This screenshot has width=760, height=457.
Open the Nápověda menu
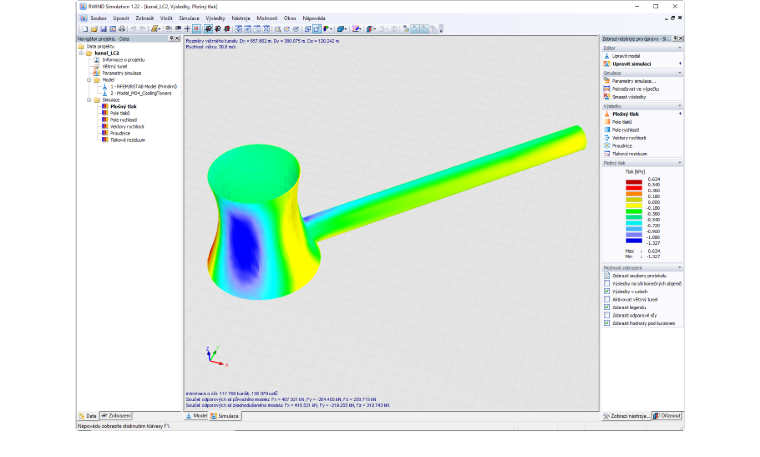pyautogui.click(x=314, y=18)
